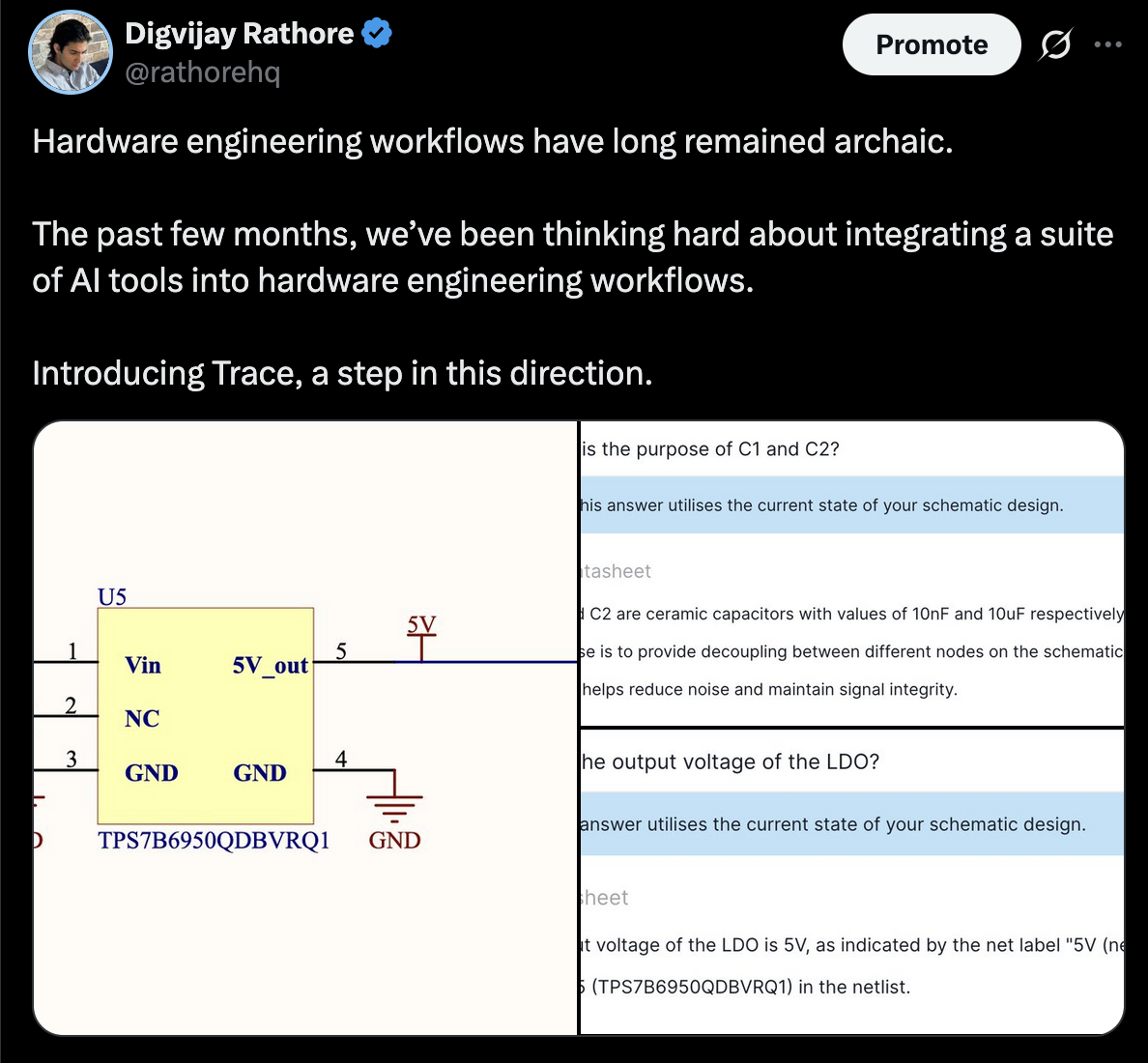Click the highlighted schematic-state notice banner
This screenshot has width=1148, height=1063.
(x=850, y=504)
